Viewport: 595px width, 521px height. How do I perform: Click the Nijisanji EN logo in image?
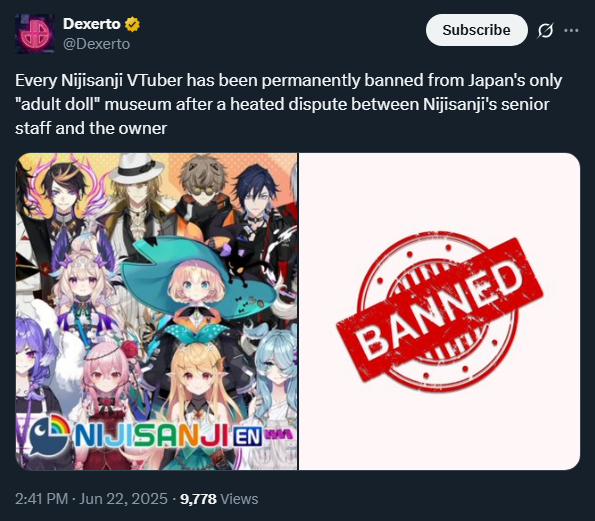(x=159, y=434)
